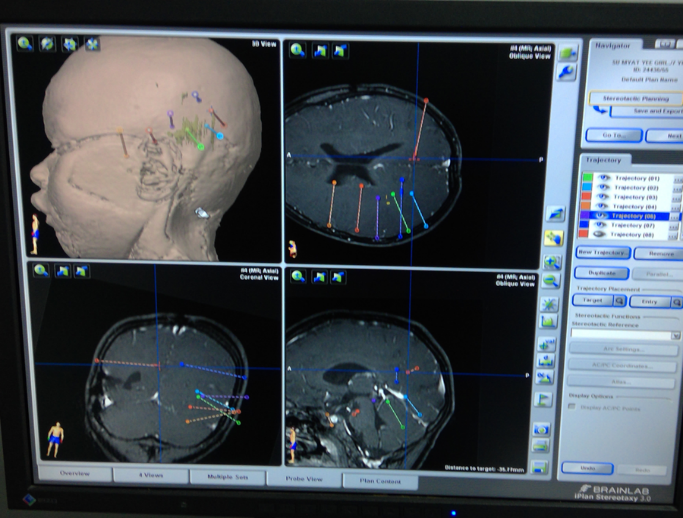Select Trajectory (04) in the list
The image size is (683, 518).
(x=636, y=207)
